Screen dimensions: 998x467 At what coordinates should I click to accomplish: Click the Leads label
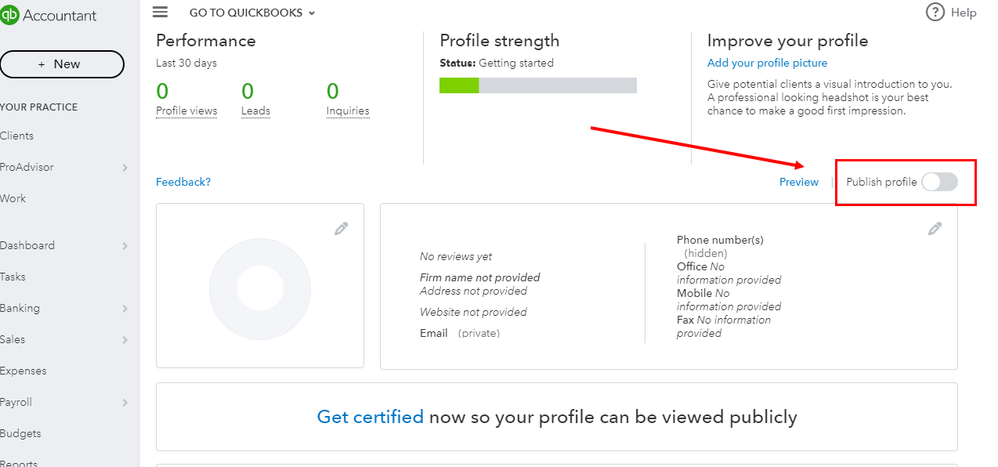(x=256, y=111)
